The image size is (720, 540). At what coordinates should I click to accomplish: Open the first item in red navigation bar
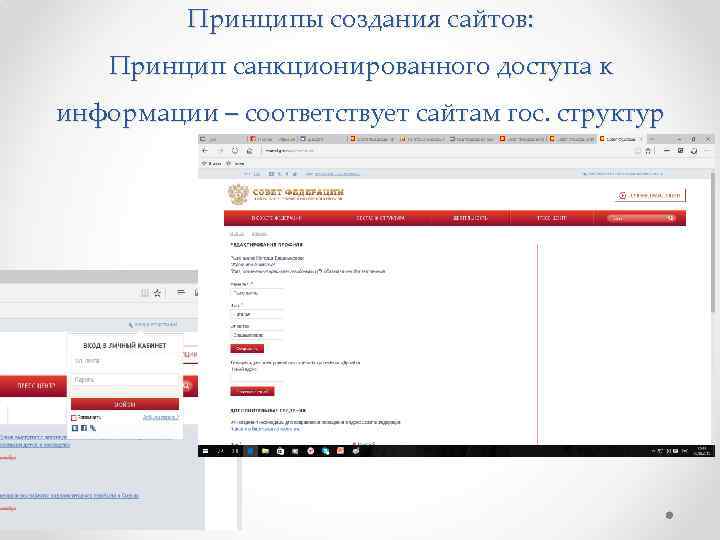click(276, 218)
